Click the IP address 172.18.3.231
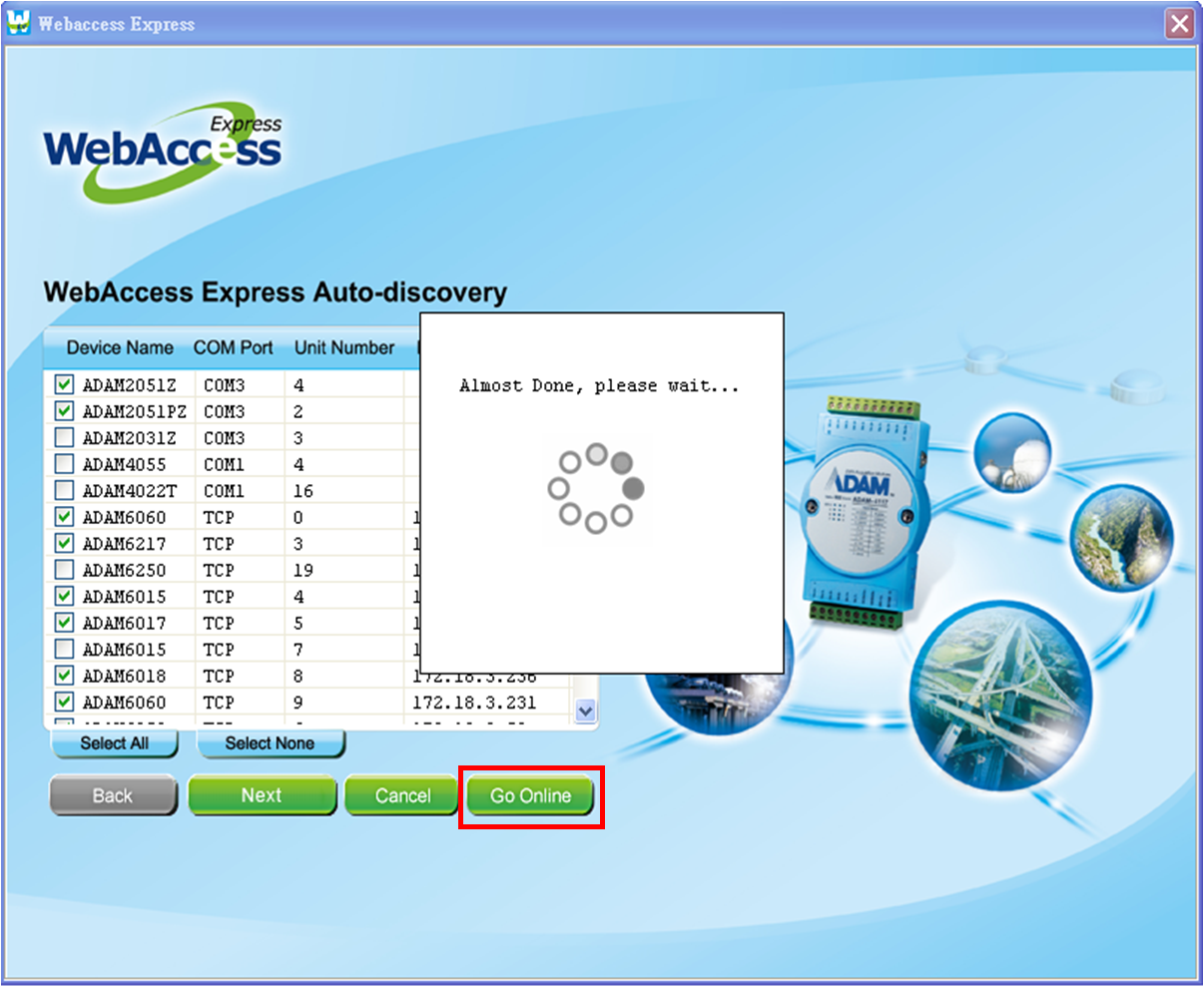Image resolution: width=1204 pixels, height=988 pixels. (x=474, y=703)
